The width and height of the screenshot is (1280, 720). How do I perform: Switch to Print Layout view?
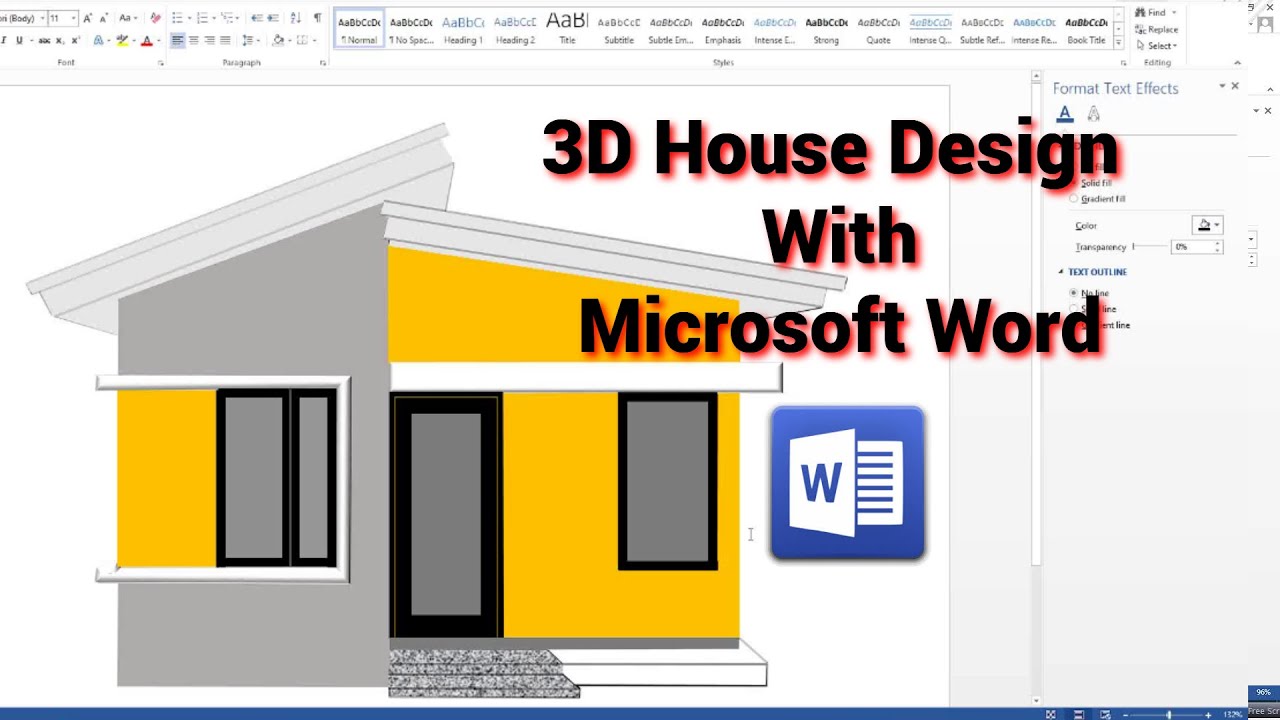coord(1079,715)
